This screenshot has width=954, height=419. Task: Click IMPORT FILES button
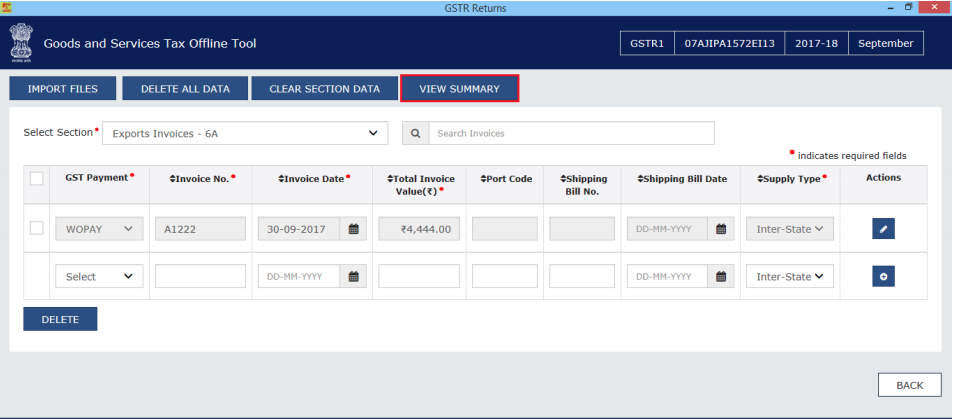point(63,89)
